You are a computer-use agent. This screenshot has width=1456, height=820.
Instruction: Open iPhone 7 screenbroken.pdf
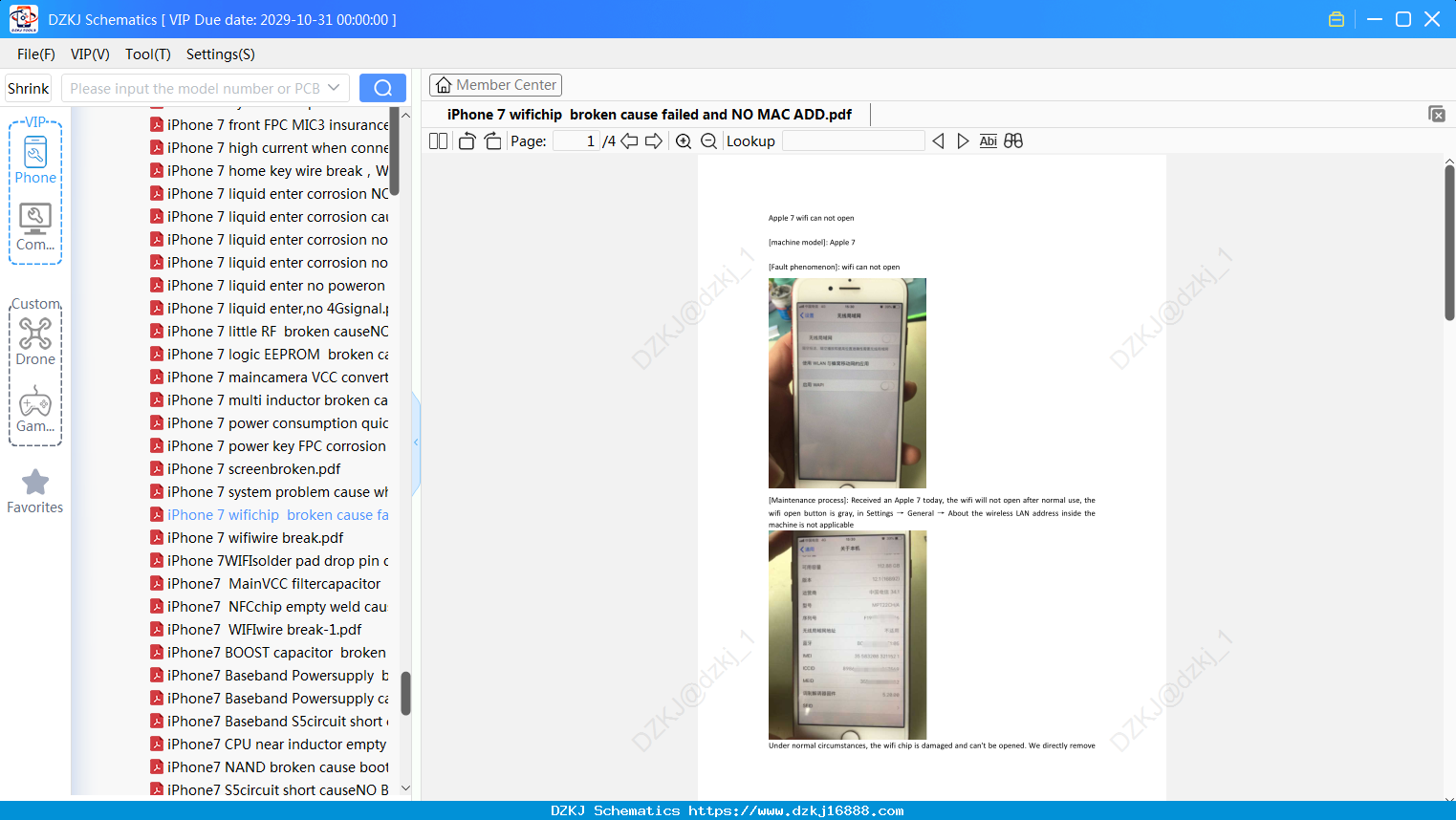click(247, 469)
